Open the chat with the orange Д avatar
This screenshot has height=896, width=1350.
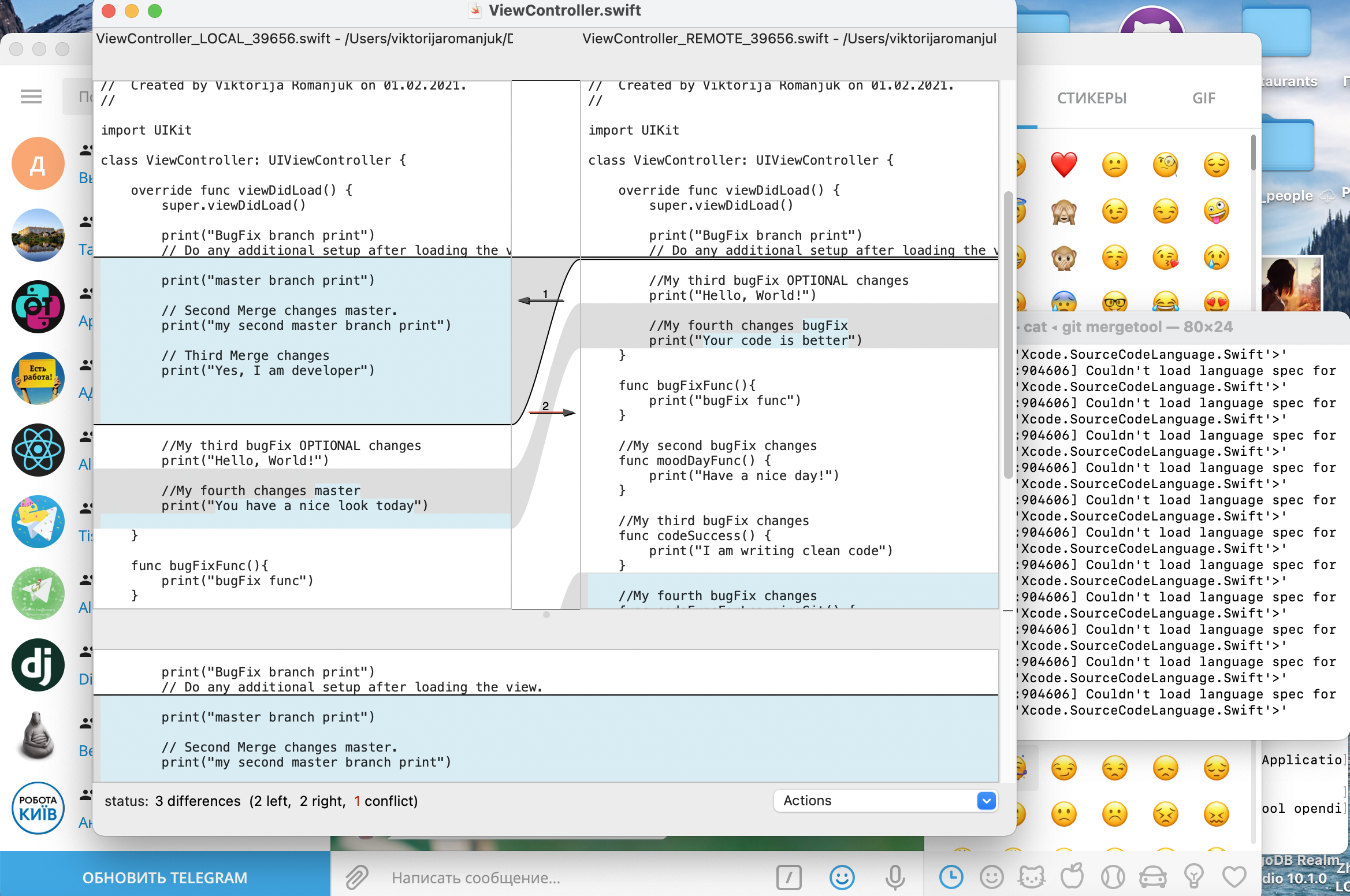pos(38,163)
